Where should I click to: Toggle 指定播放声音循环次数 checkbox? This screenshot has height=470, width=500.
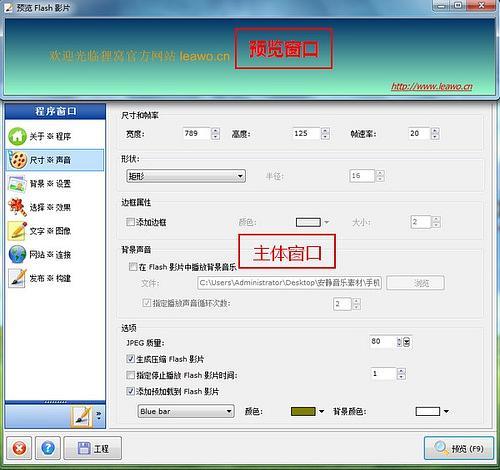146,303
